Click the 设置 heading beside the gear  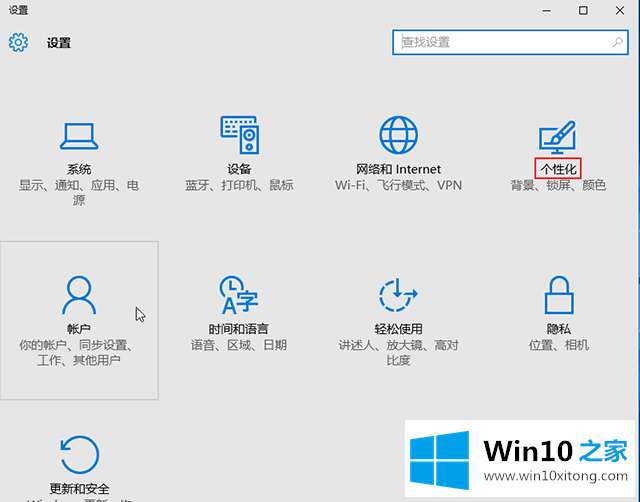pyautogui.click(x=59, y=43)
